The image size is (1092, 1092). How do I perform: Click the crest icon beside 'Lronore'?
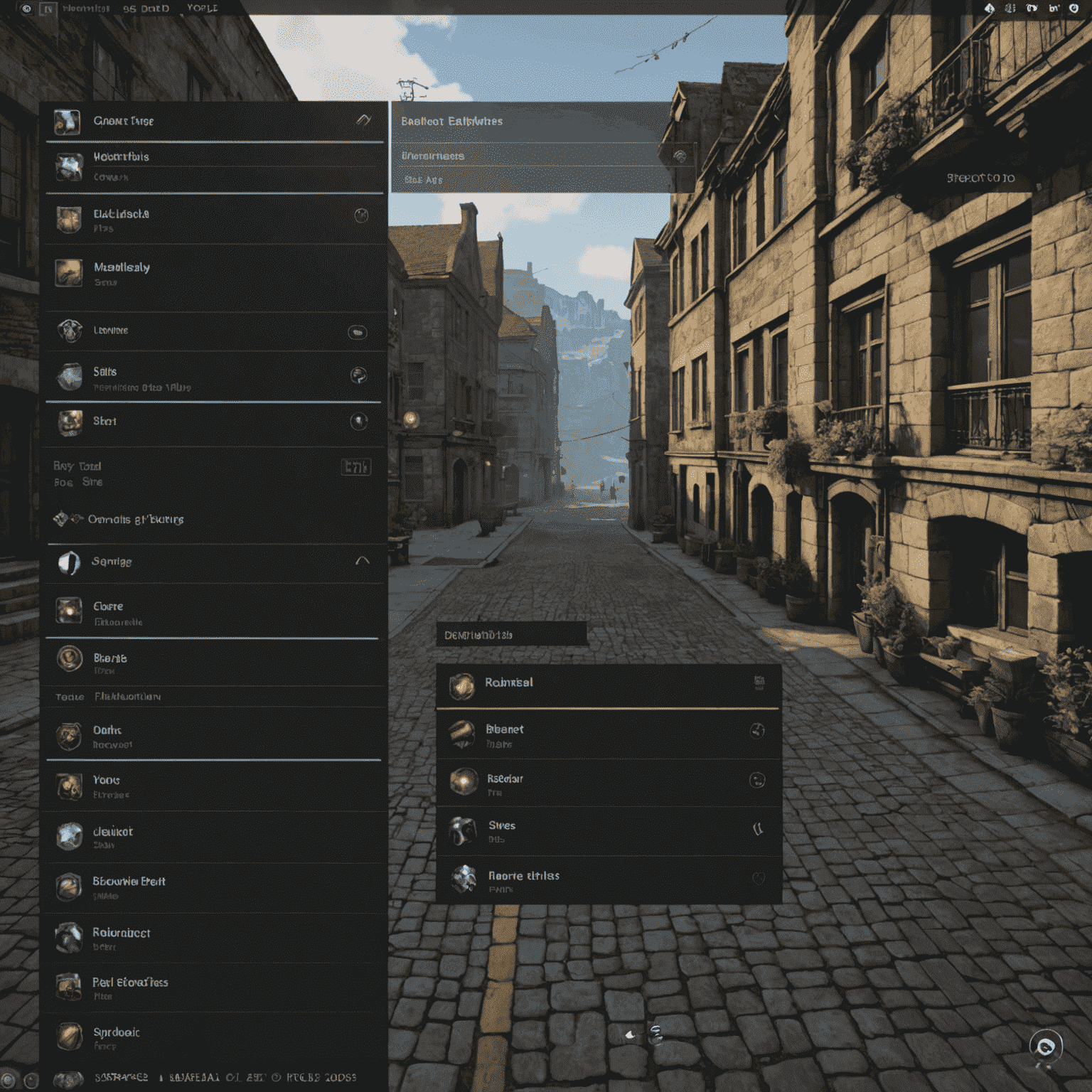coord(70,331)
